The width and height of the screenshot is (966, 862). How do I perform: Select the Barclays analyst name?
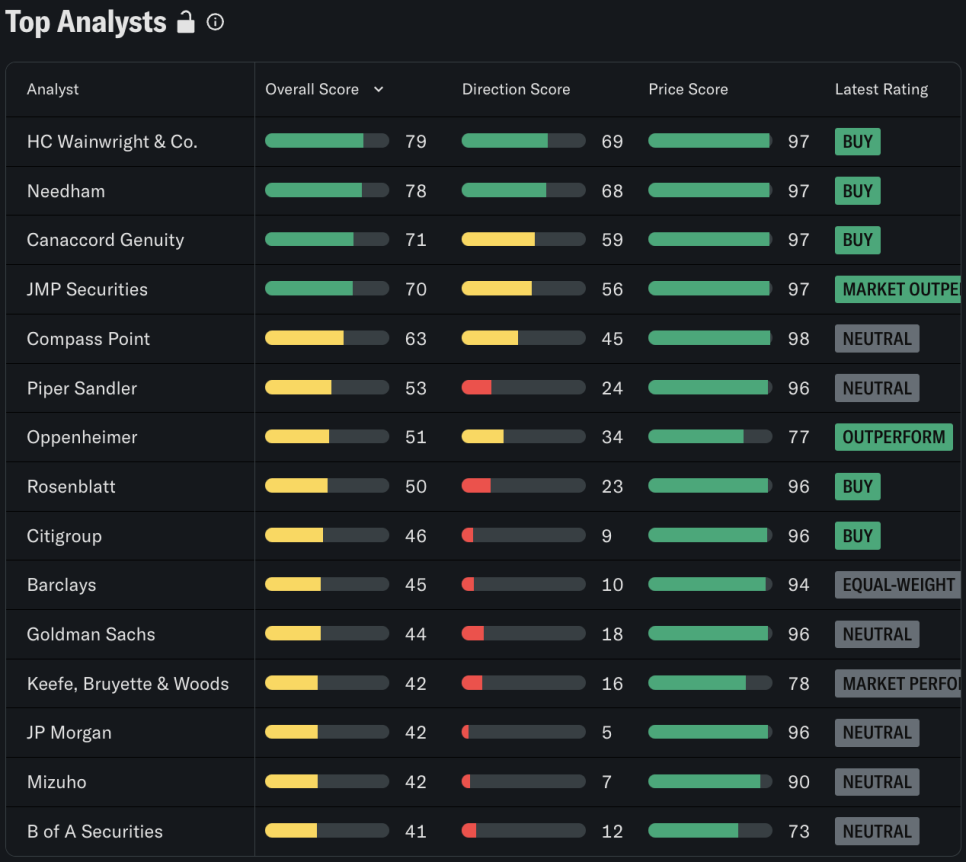[x=62, y=585]
